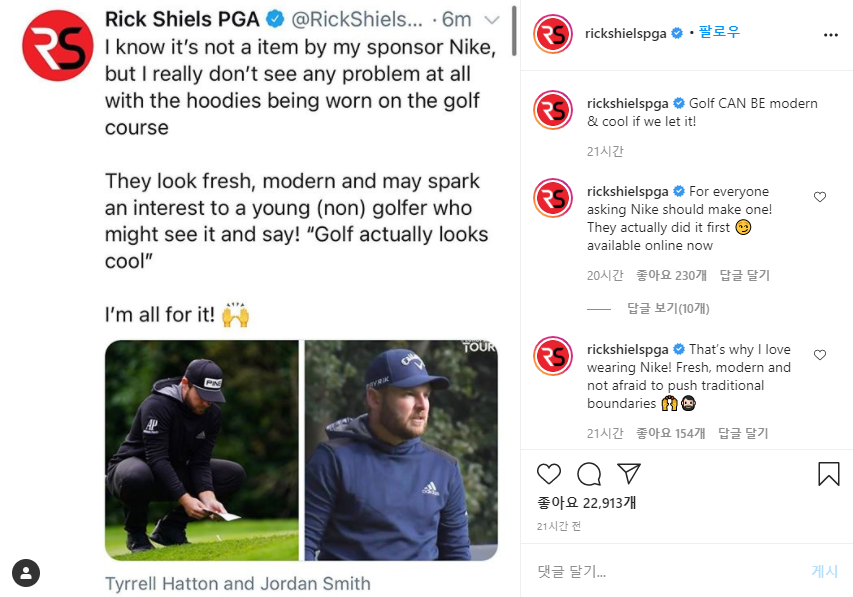Open the three-dots more options menu
The image size is (853, 597).
point(830,34)
